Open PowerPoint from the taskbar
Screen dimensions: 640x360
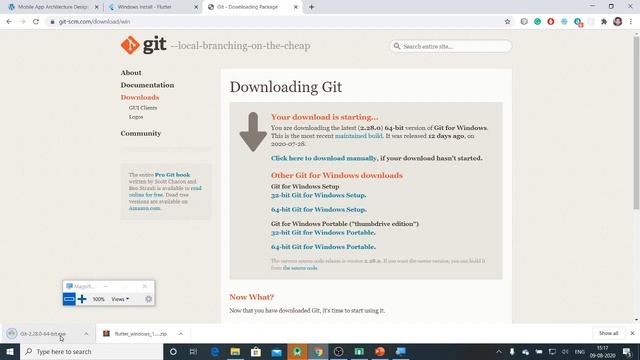(380, 351)
